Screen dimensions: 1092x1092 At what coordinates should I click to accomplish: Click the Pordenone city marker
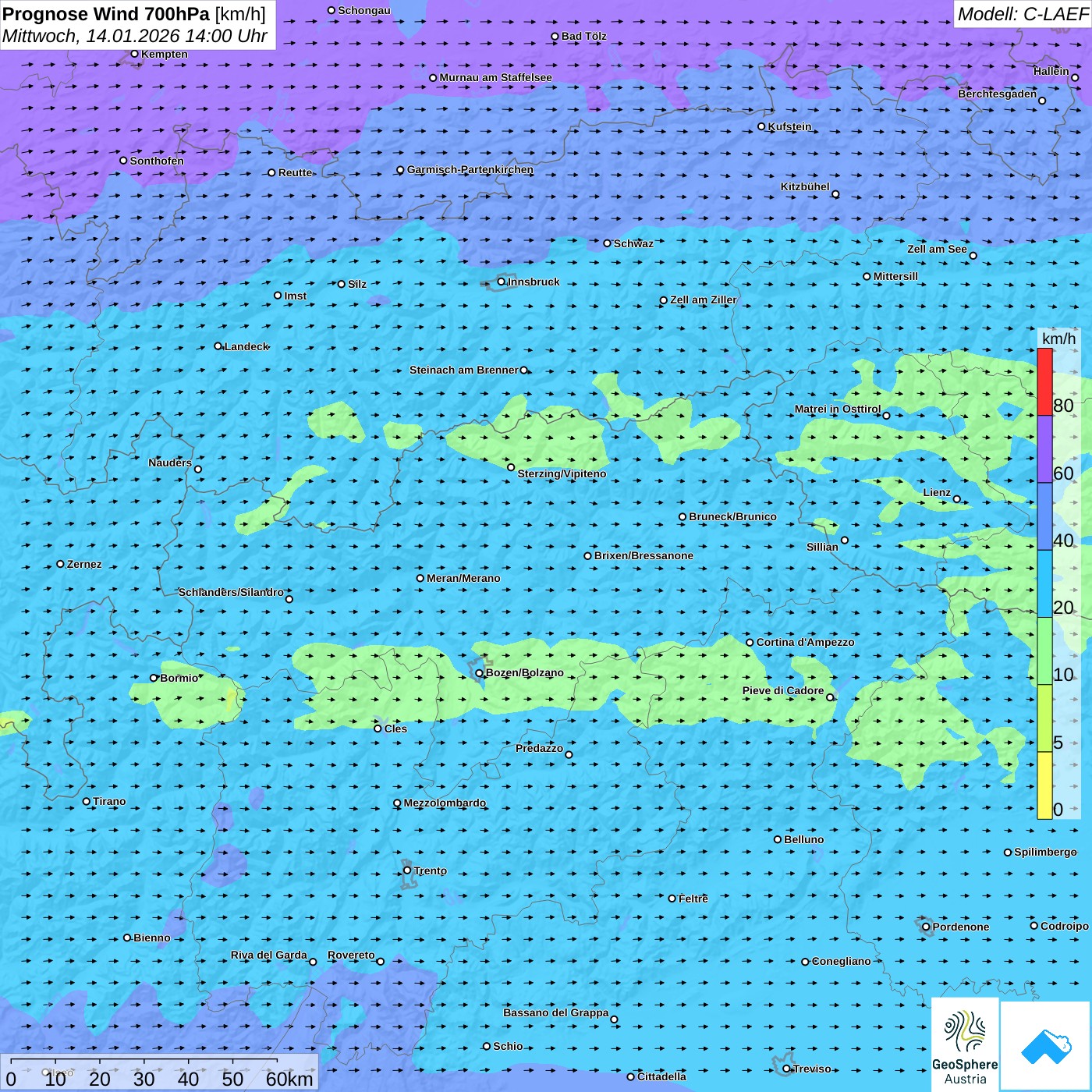926,927
